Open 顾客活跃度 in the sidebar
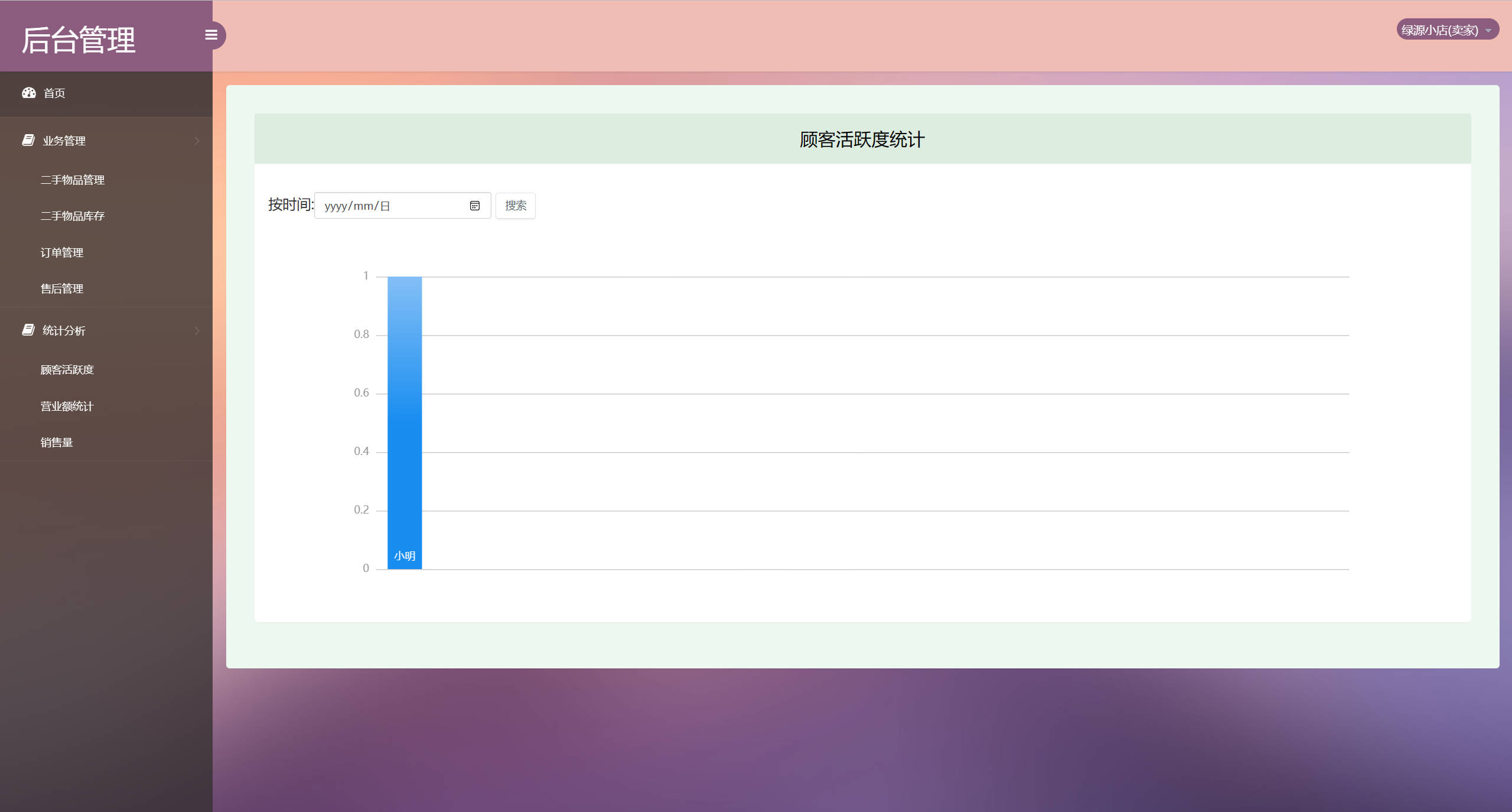This screenshot has width=1512, height=812. coord(66,369)
